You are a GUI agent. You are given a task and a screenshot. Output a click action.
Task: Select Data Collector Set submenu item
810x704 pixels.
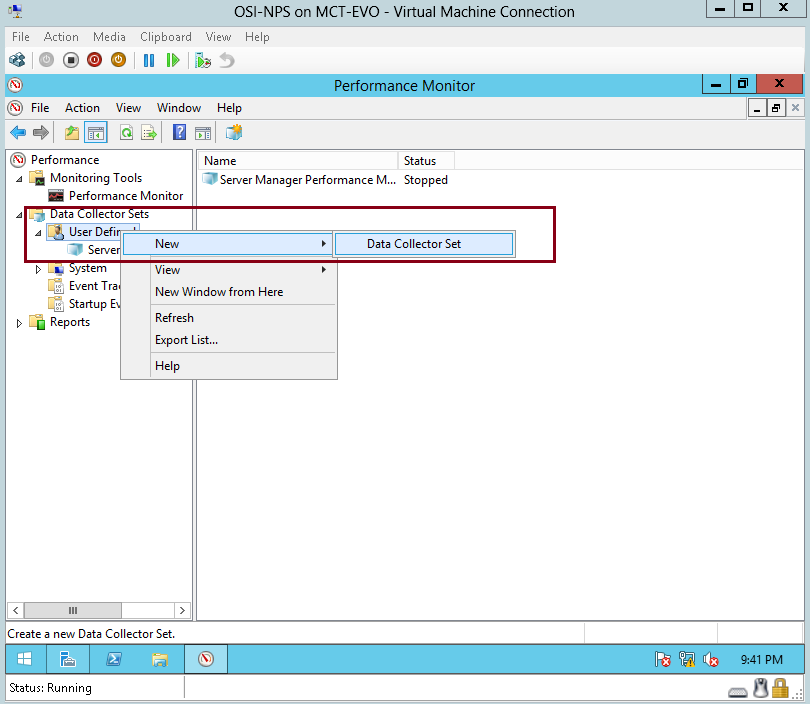pos(413,244)
